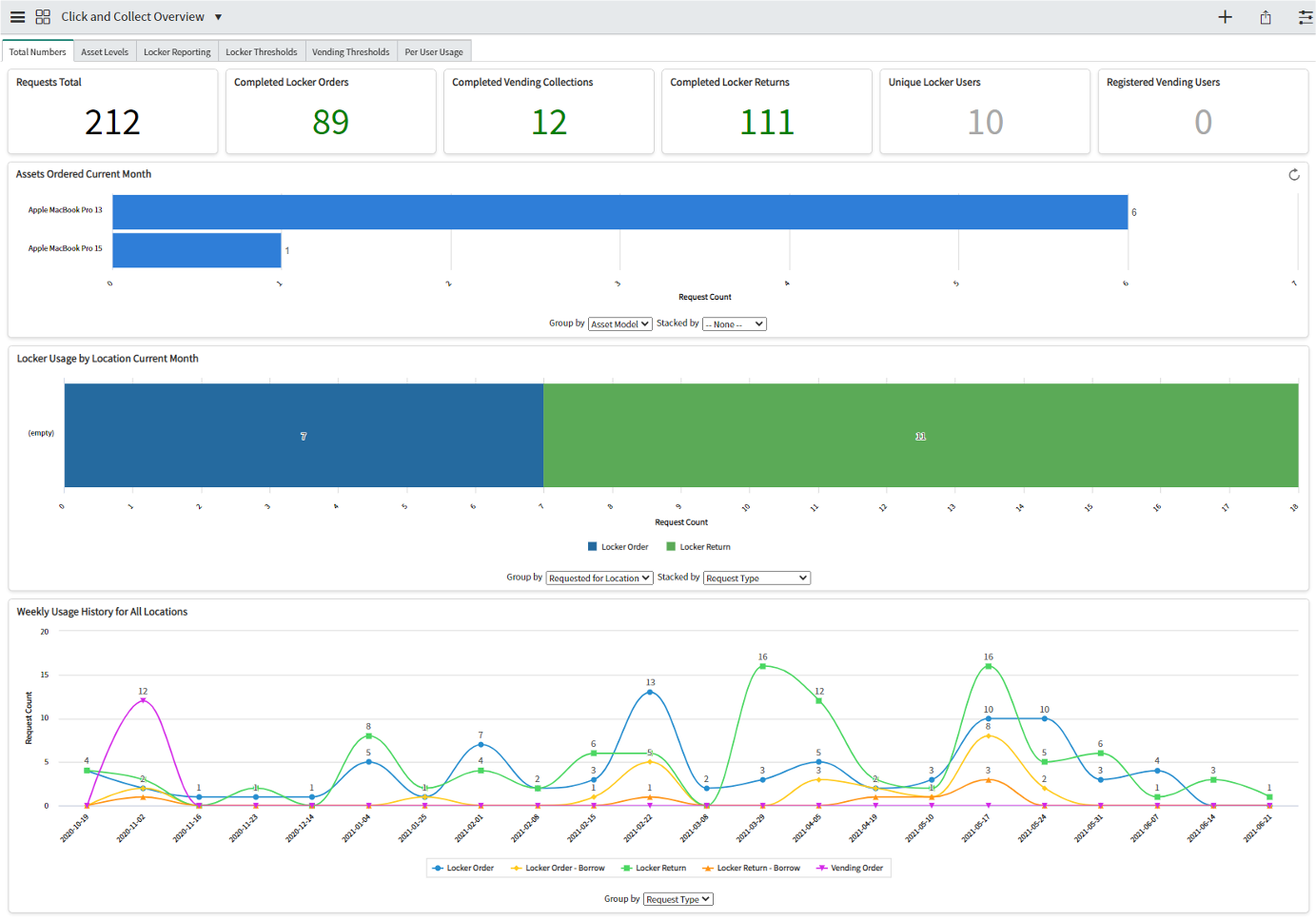This screenshot has height=921, width=1316.
Task: Switch to the Asset Levels tab
Action: pyautogui.click(x=105, y=52)
